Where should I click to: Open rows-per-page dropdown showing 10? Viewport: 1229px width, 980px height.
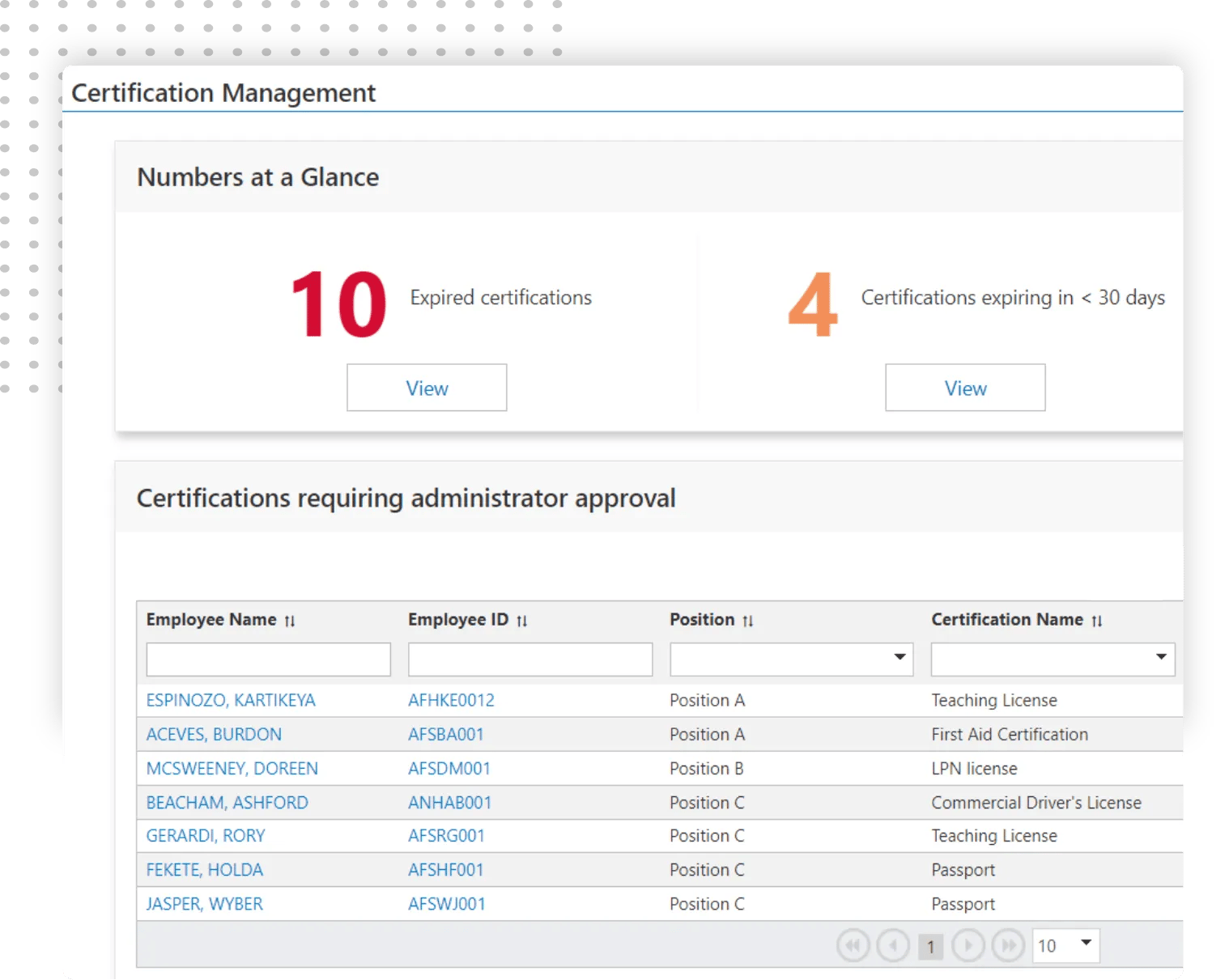[x=1065, y=945]
